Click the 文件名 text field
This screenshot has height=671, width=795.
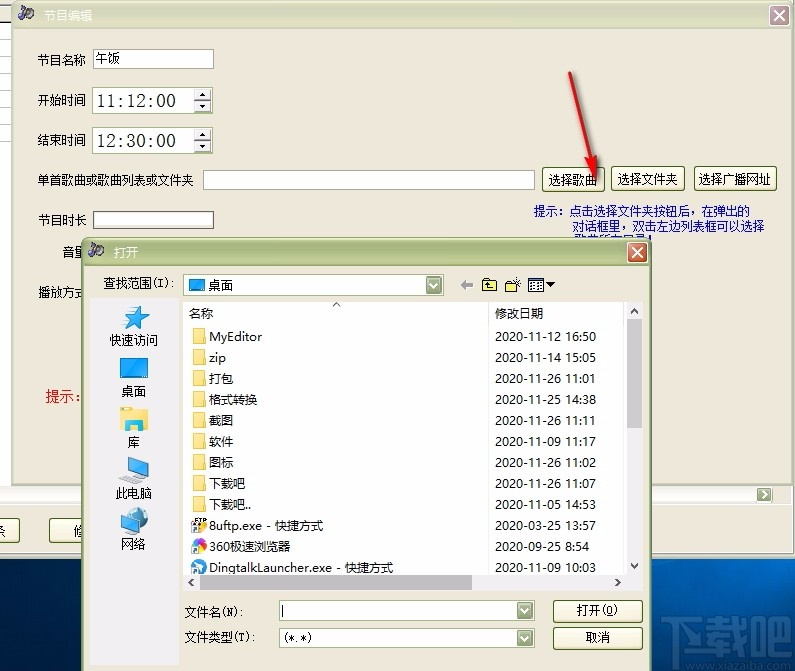[398, 611]
